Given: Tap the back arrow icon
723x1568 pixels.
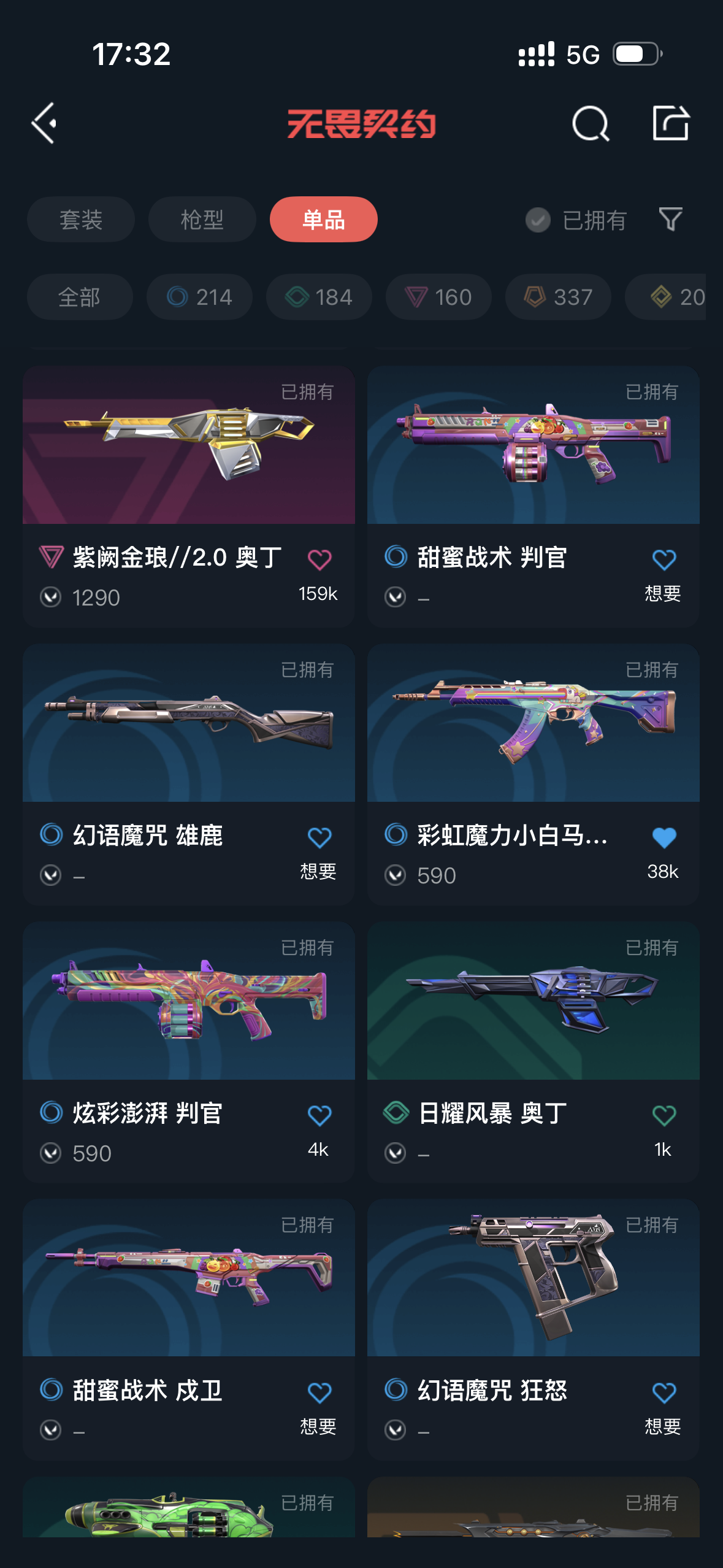Looking at the screenshot, I should 44,123.
